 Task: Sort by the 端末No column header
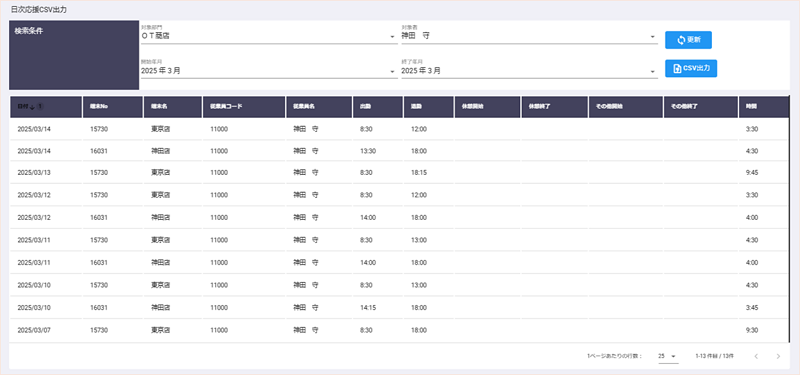pyautogui.click(x=113, y=107)
